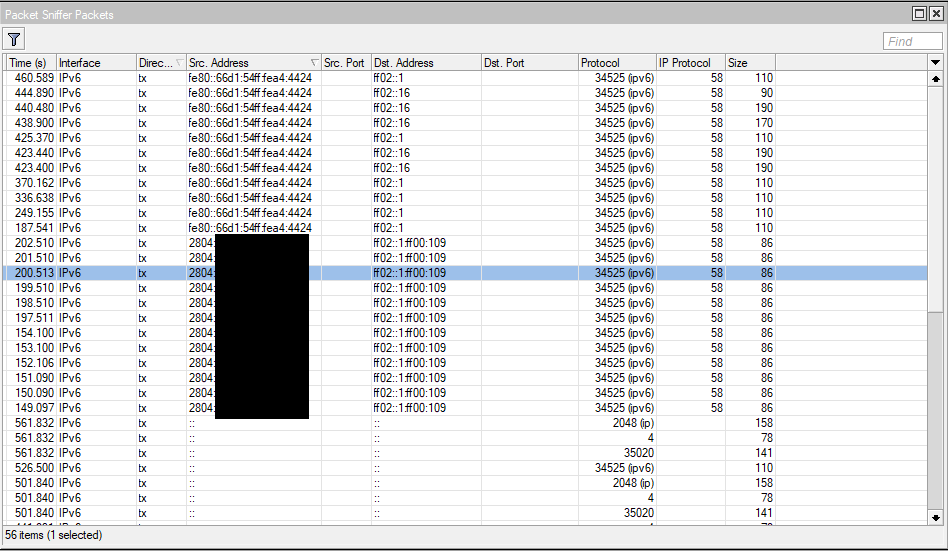The image size is (948, 551).
Task: Select the packet at time 199.510
Action: pos(464,288)
